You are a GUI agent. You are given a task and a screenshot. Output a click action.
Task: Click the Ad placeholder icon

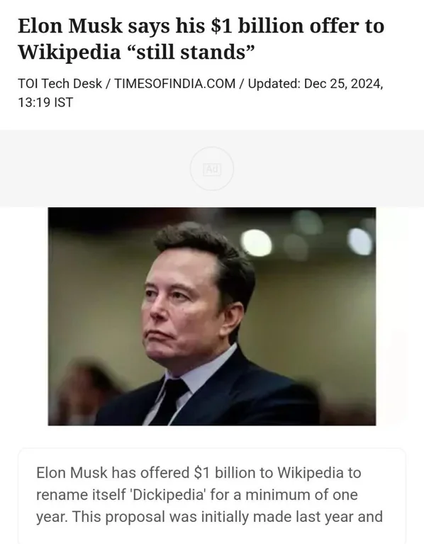click(212, 169)
